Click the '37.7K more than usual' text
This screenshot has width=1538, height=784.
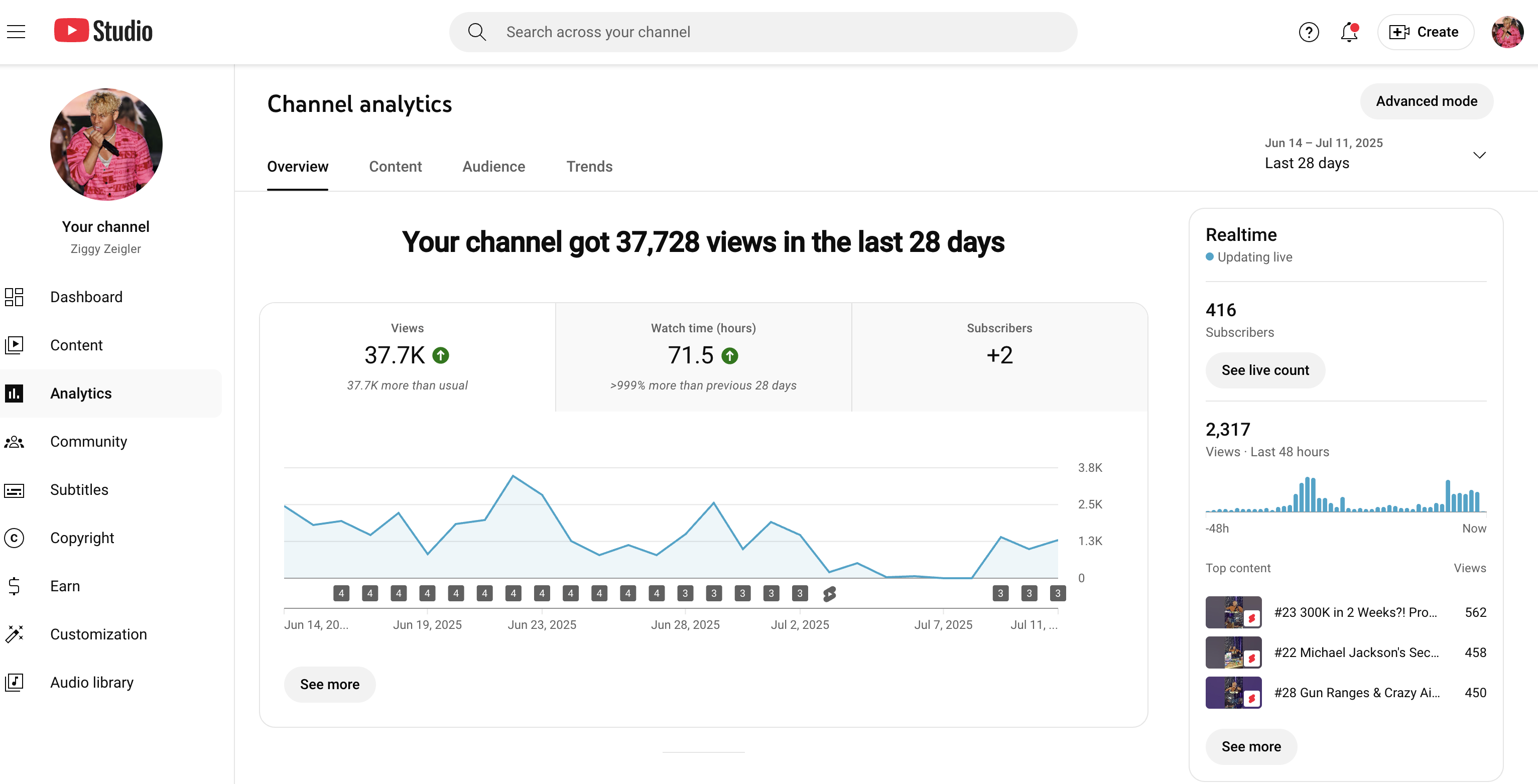[407, 386]
